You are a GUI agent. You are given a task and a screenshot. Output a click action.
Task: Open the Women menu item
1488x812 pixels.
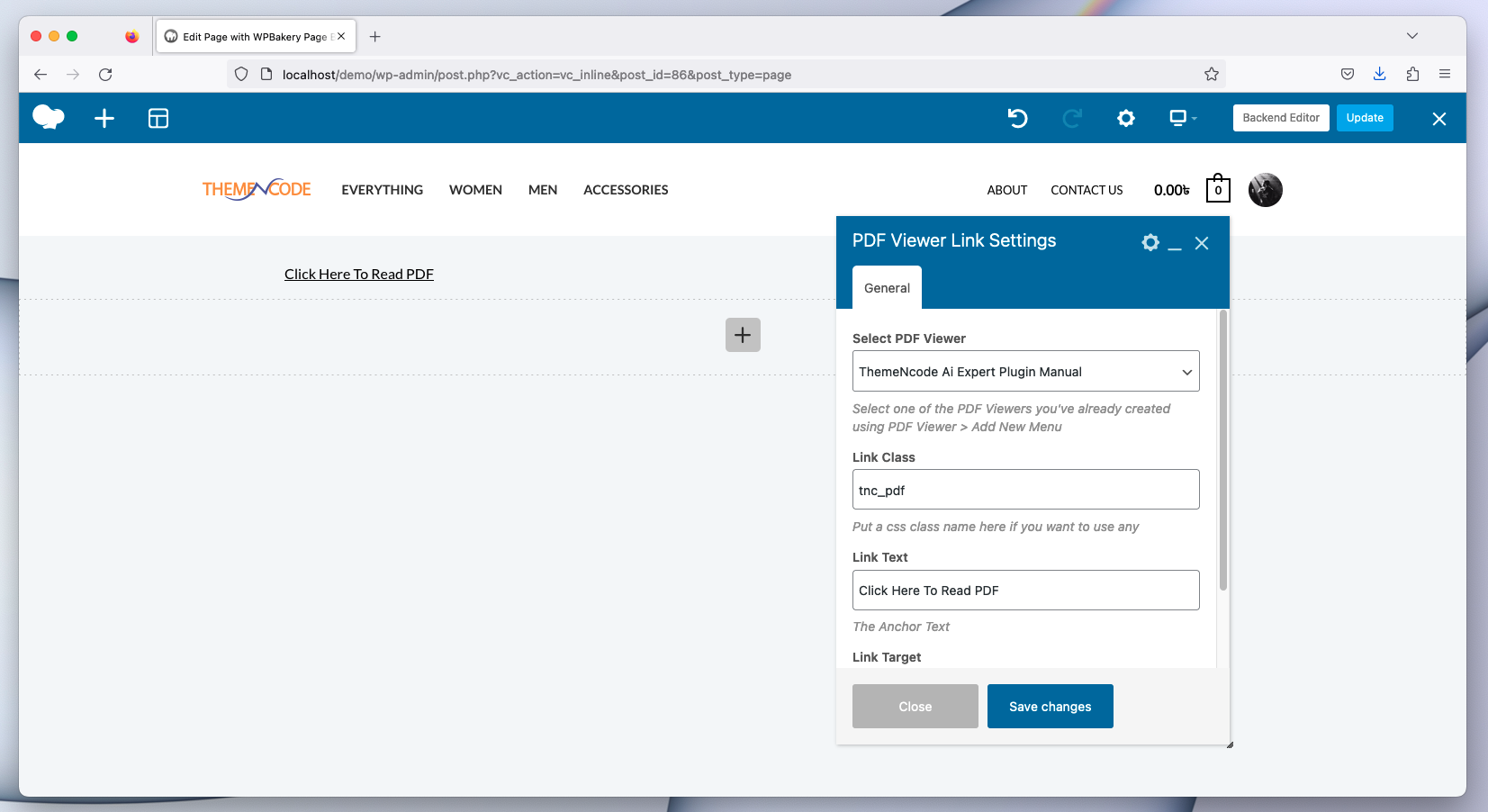coord(475,190)
